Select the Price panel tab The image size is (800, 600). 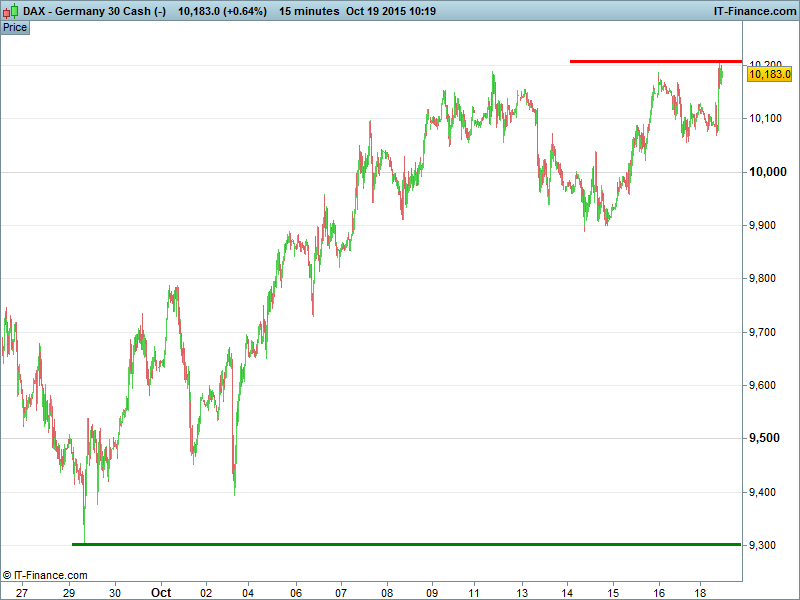[x=15, y=27]
